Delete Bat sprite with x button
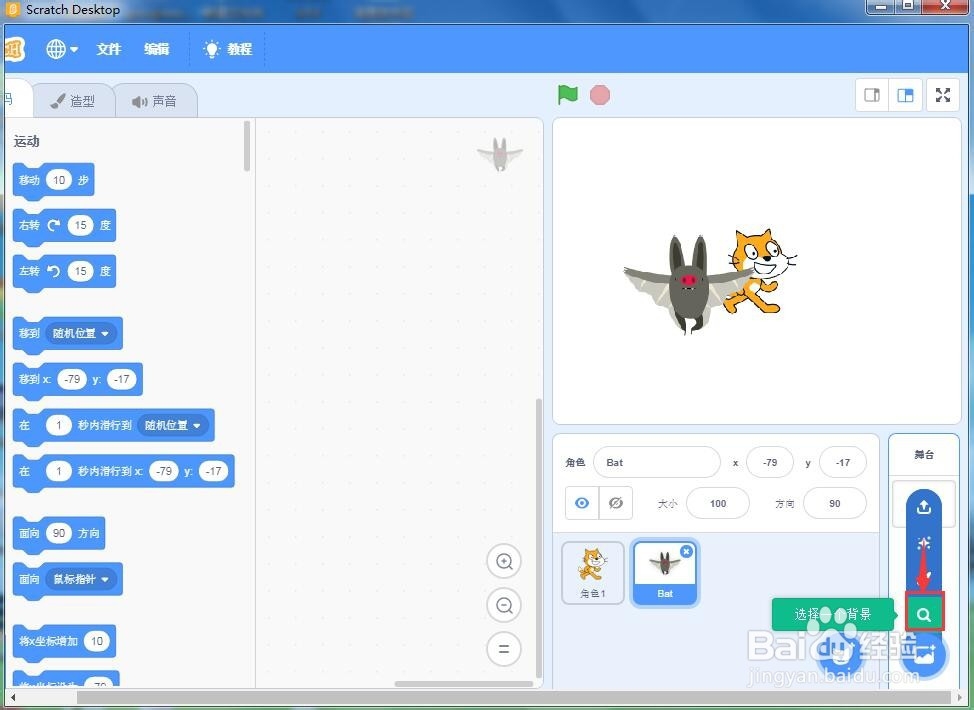Viewport: 974px width, 710px height. [686, 551]
